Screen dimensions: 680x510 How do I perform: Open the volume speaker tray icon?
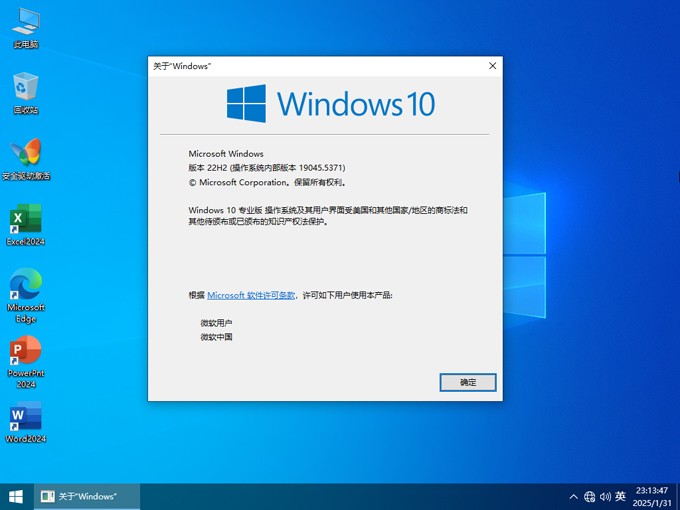click(x=605, y=497)
